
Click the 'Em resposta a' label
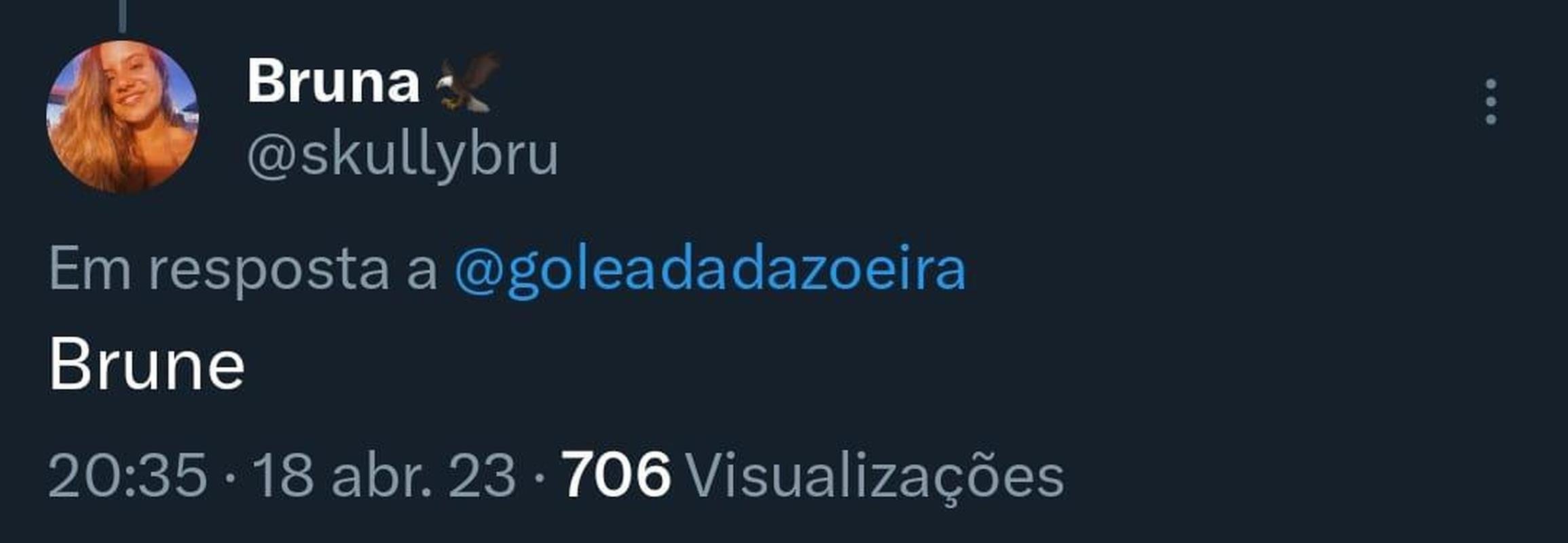point(242,270)
